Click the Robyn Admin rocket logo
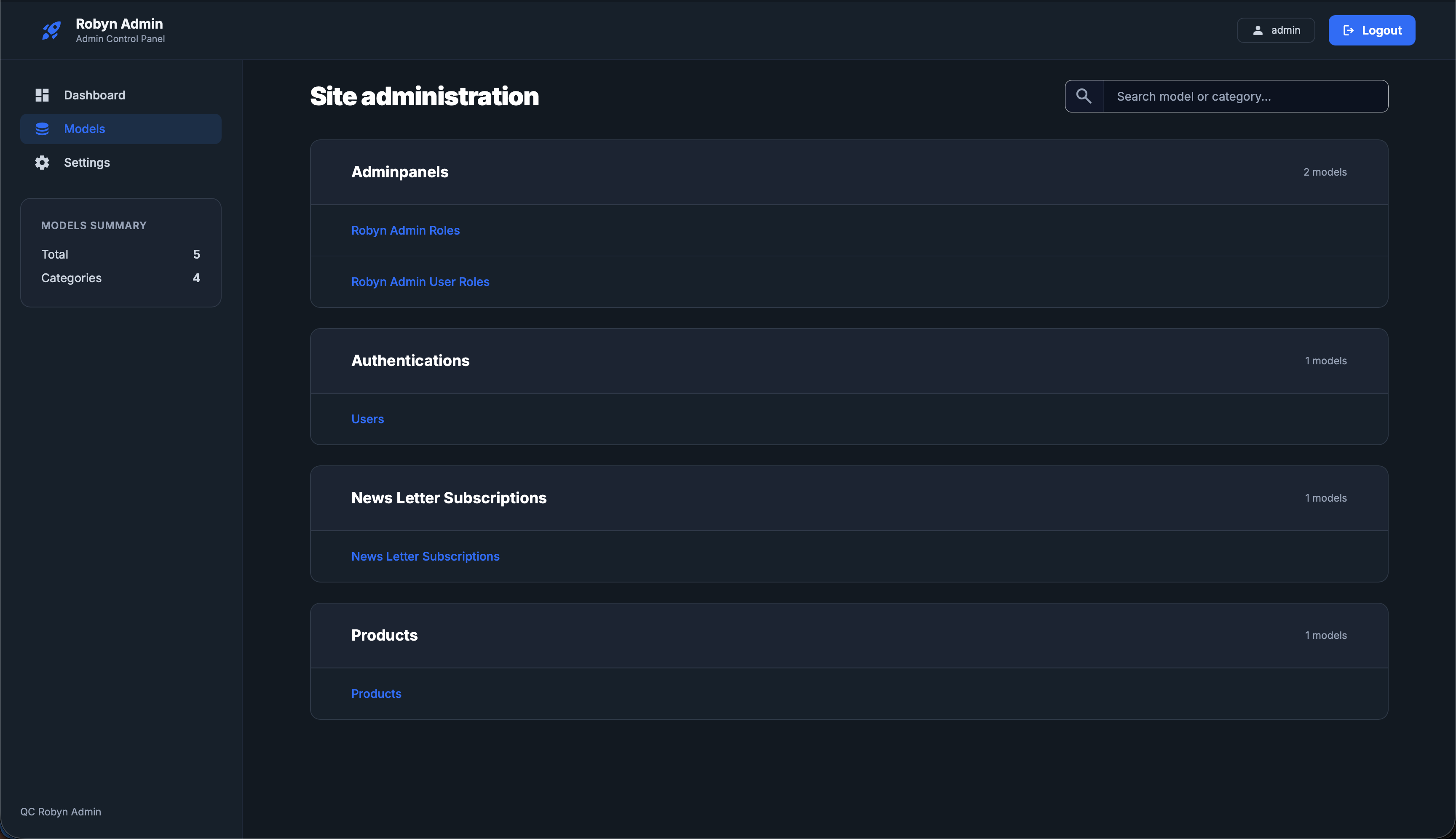This screenshot has width=1456, height=839. (51, 31)
